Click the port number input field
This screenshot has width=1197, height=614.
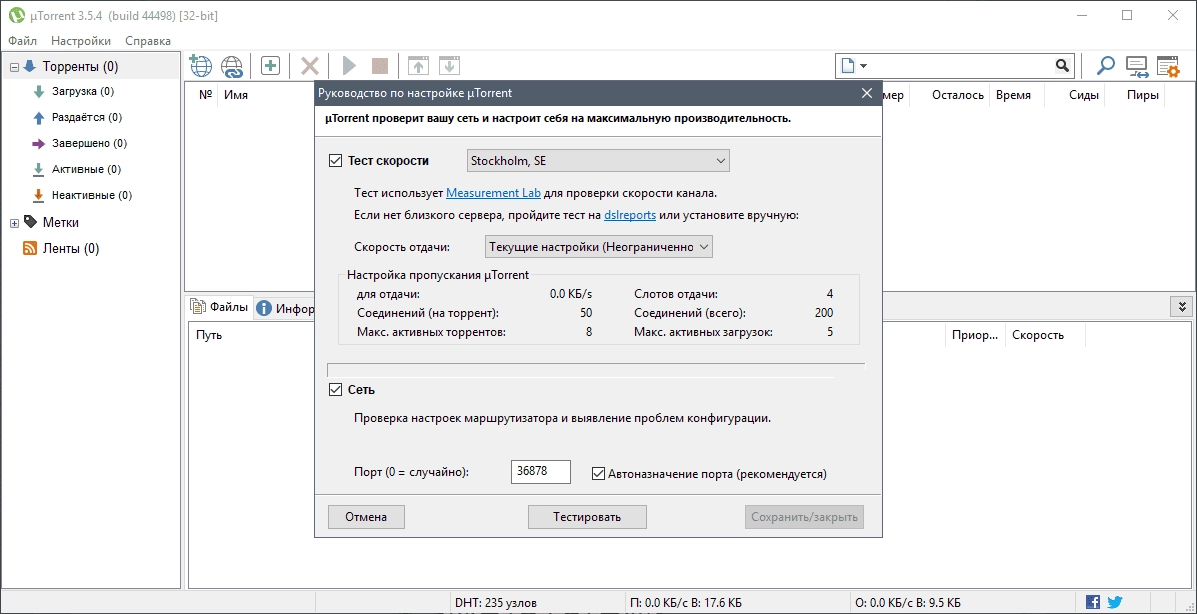[540, 471]
